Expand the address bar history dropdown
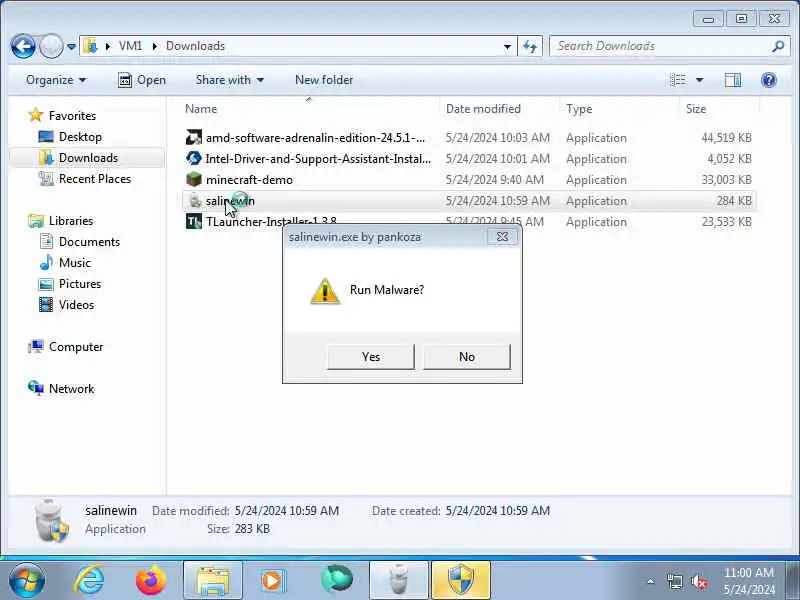Image resolution: width=800 pixels, height=600 pixels. [x=507, y=46]
